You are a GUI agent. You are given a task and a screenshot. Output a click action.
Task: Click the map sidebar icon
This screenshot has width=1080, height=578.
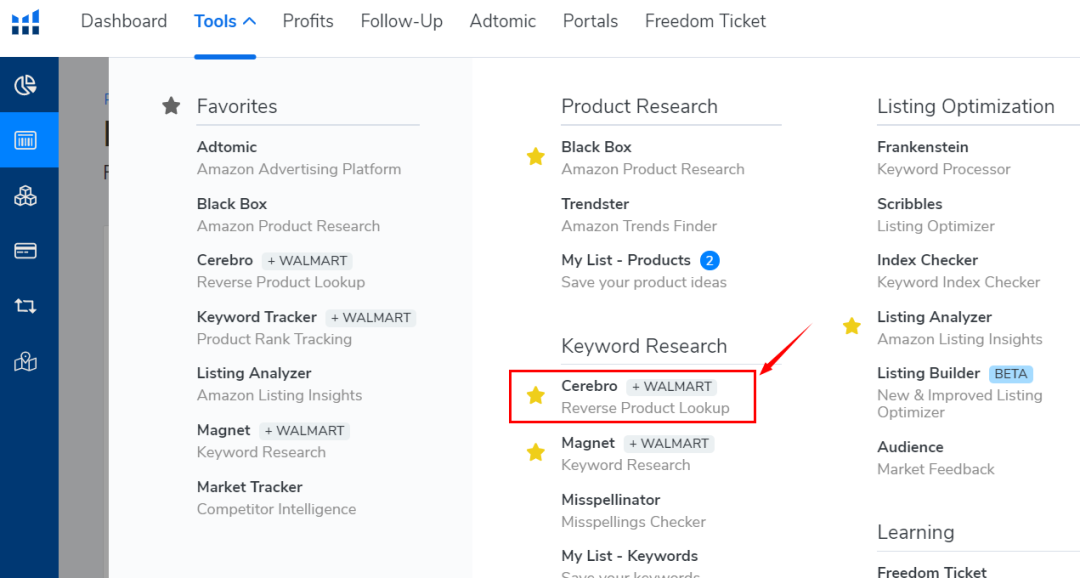coord(25,362)
